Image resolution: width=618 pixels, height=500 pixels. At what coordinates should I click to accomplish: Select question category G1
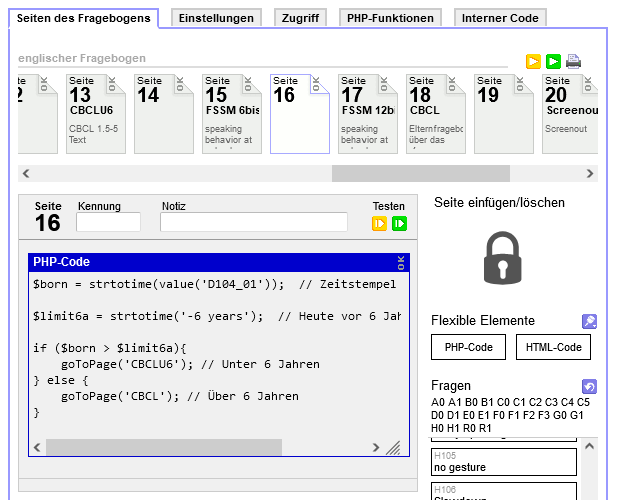click(576, 415)
